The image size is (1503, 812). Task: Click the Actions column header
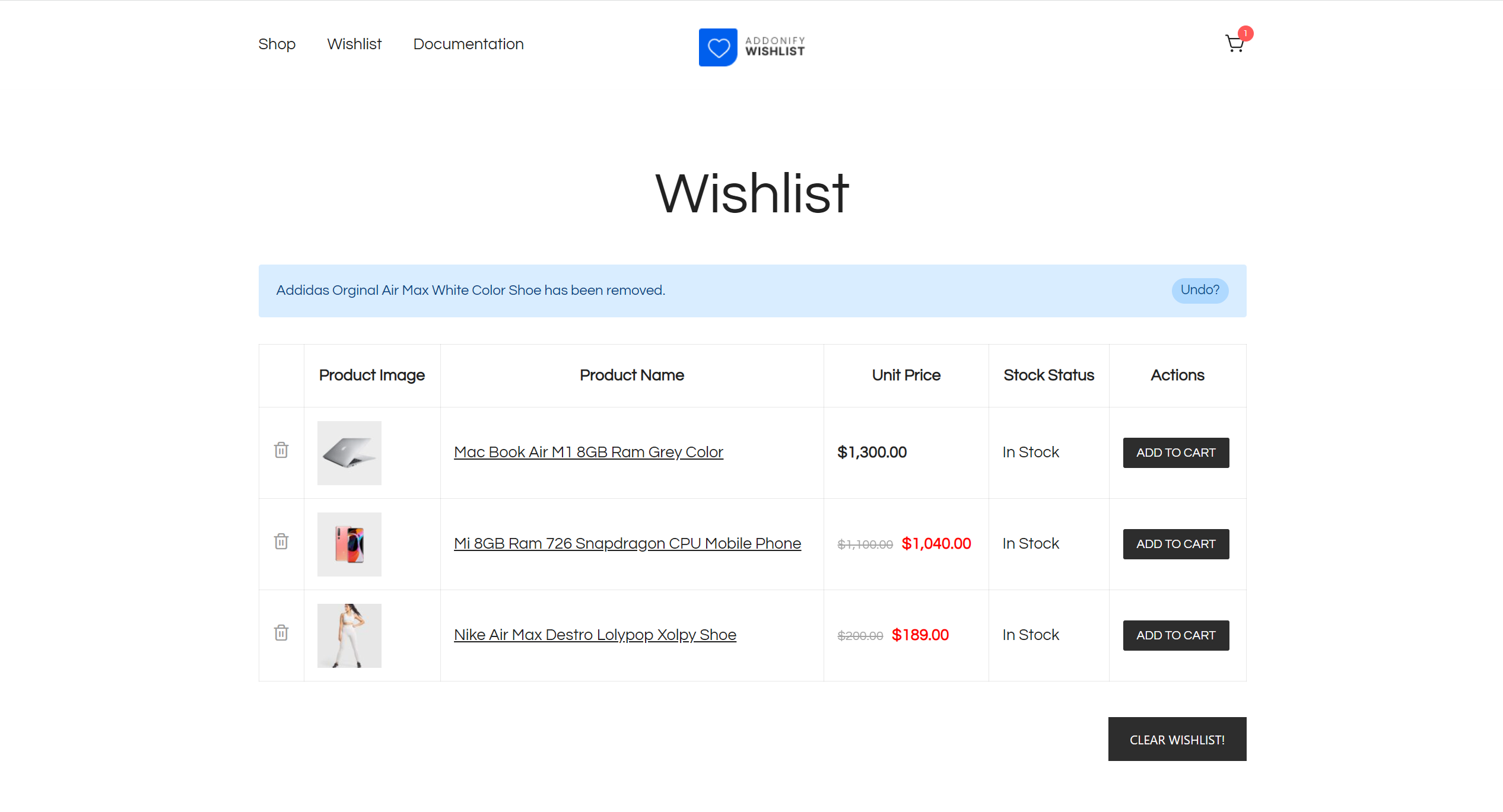[x=1178, y=375]
